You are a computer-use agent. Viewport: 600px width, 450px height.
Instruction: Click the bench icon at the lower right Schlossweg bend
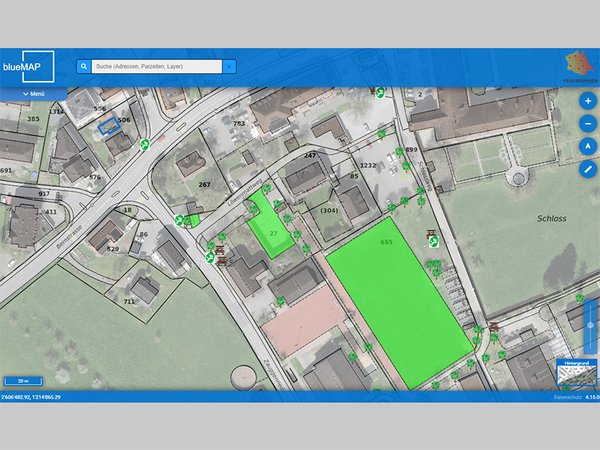(494, 327)
